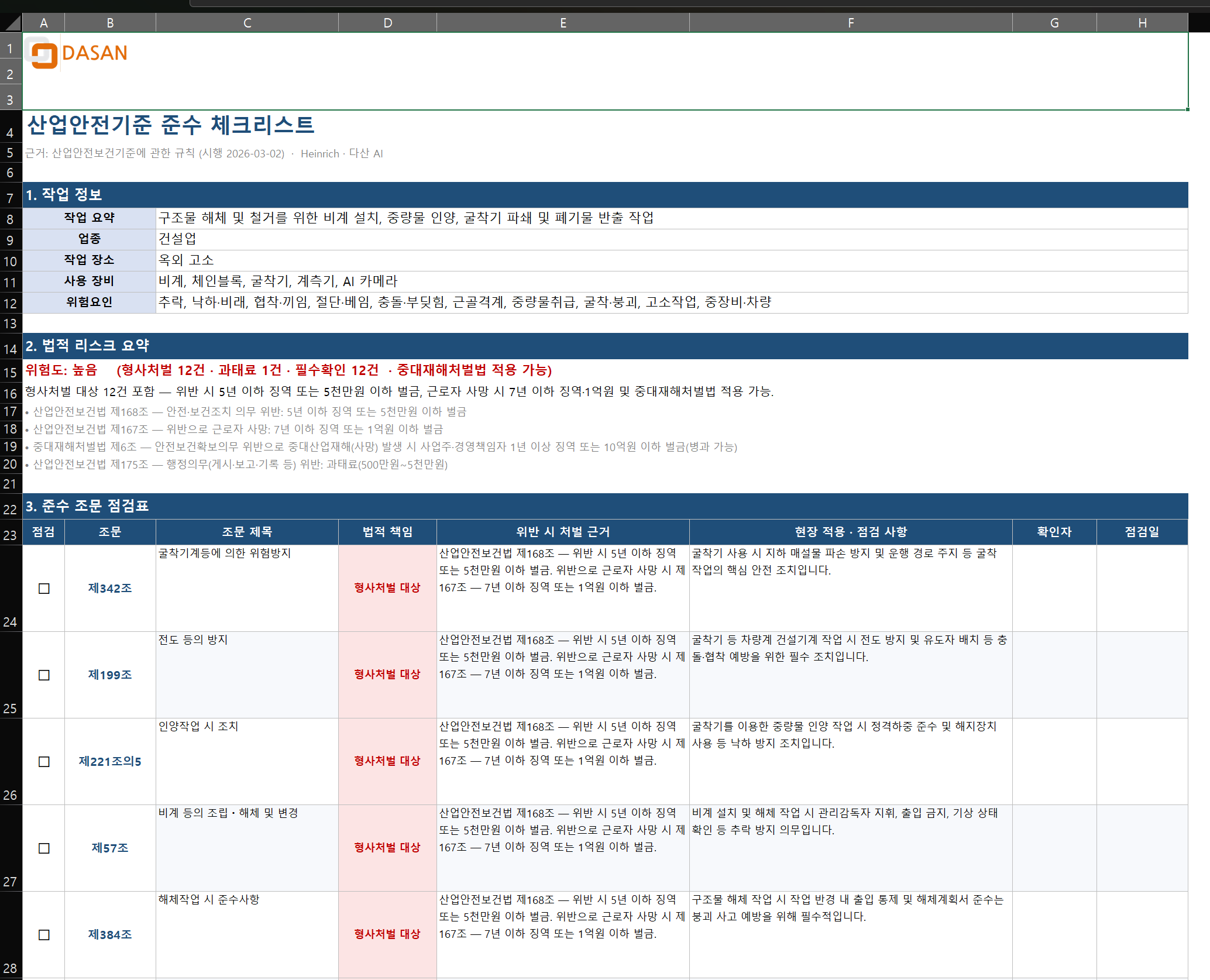
Task: Click the 굴착기계등에 의한 위험방지 title cell
Action: pyautogui.click(x=247, y=589)
